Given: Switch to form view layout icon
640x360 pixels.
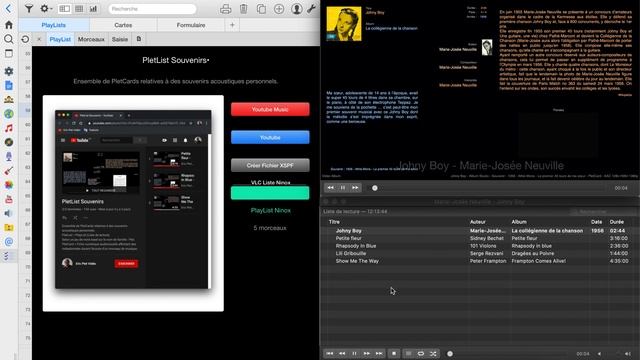Looking at the screenshot, I should (x=64, y=9).
